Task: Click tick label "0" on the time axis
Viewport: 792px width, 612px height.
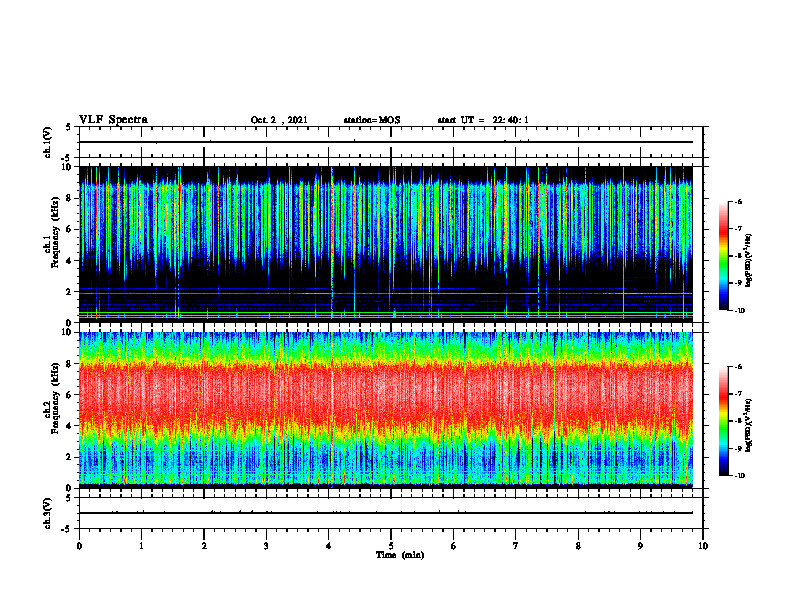Action: pos(79,546)
